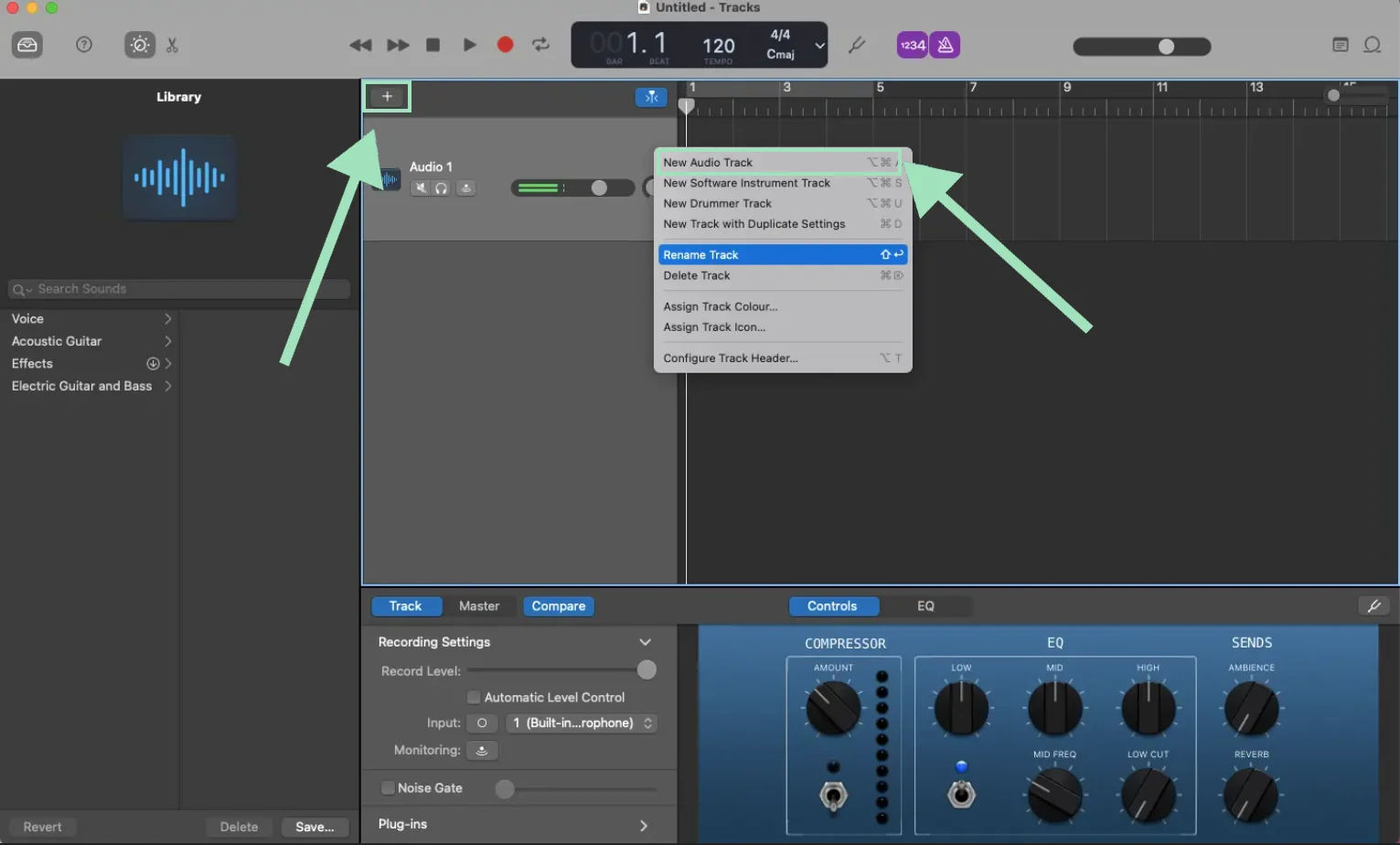Click the Compare button
Viewport: 1400px width, 845px height.
[x=558, y=605]
